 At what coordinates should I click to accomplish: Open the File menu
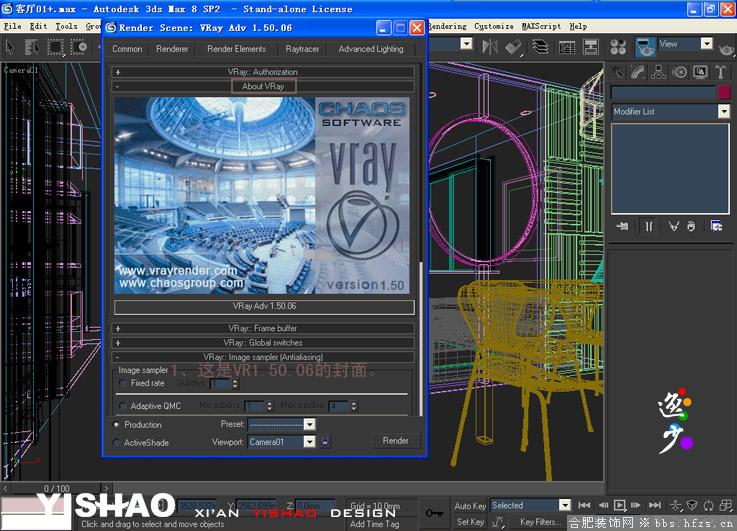pos(13,26)
